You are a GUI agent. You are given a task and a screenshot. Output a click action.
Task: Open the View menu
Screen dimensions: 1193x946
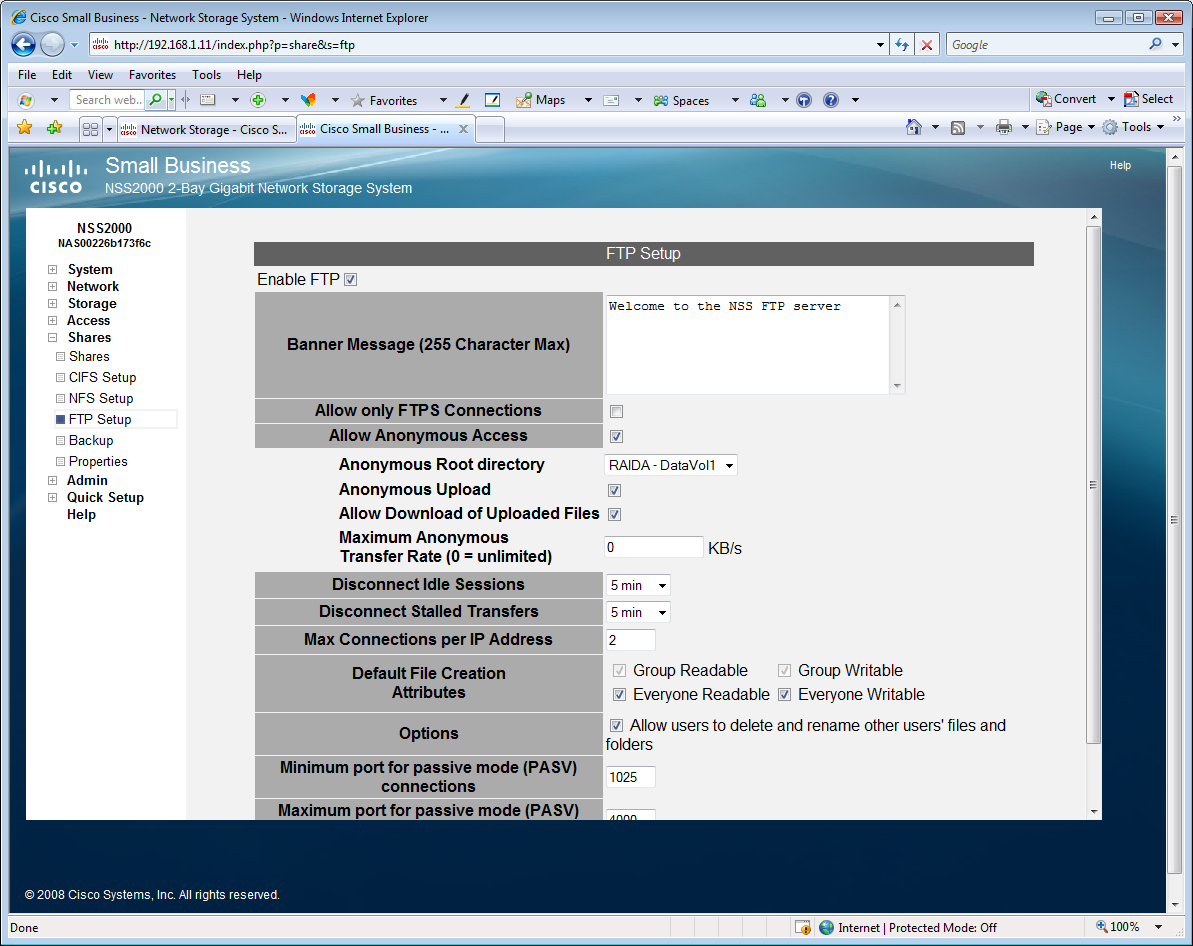coord(100,75)
